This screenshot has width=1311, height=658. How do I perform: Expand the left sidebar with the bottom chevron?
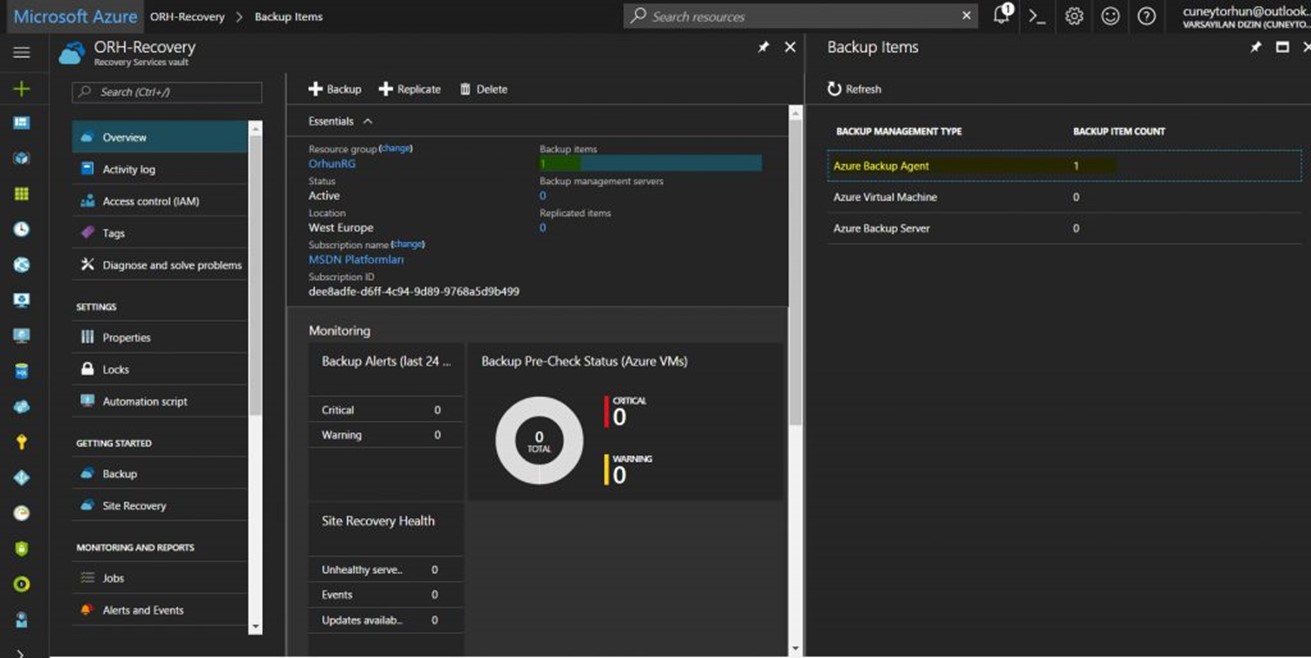click(x=21, y=653)
